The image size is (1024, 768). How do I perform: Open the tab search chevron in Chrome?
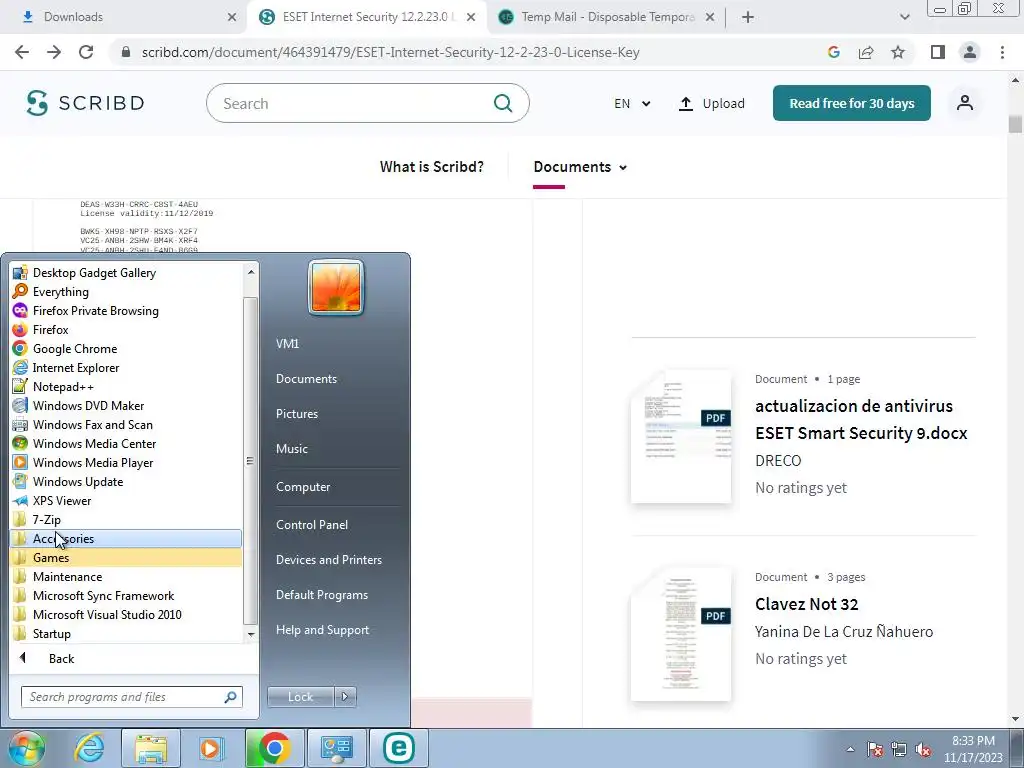coord(904,17)
